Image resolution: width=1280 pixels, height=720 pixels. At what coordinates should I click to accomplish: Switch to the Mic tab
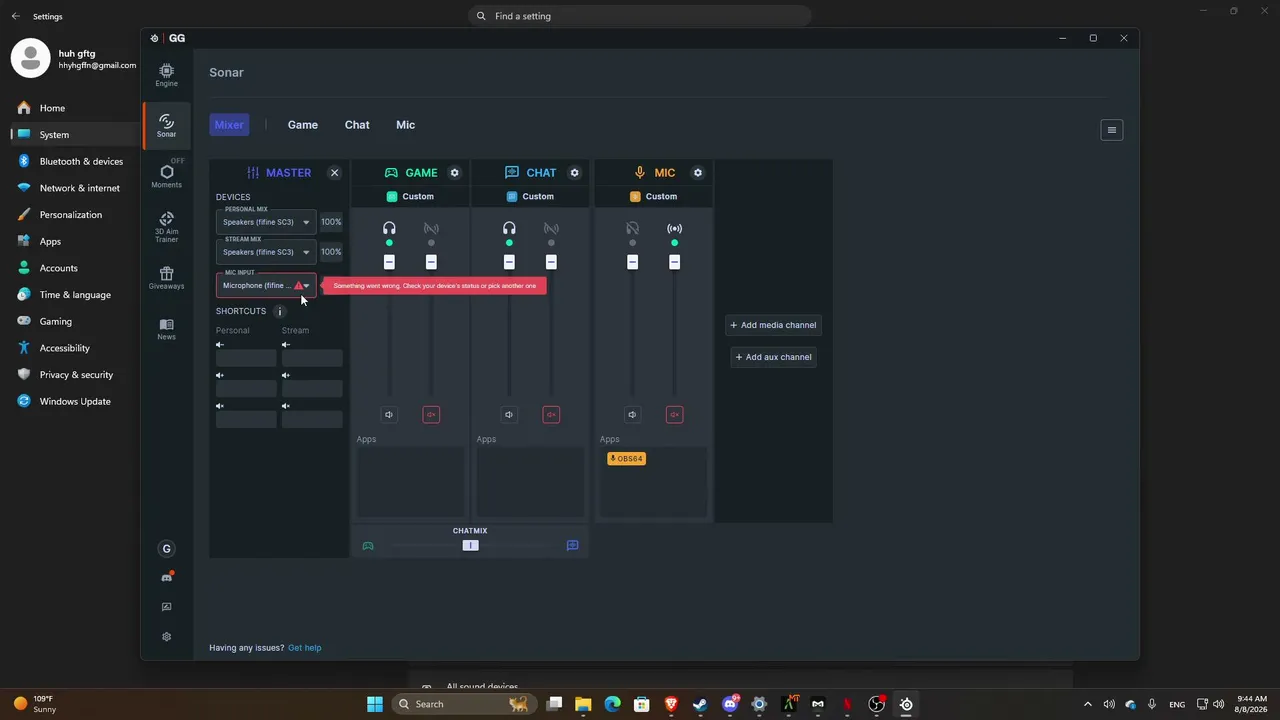pos(405,125)
